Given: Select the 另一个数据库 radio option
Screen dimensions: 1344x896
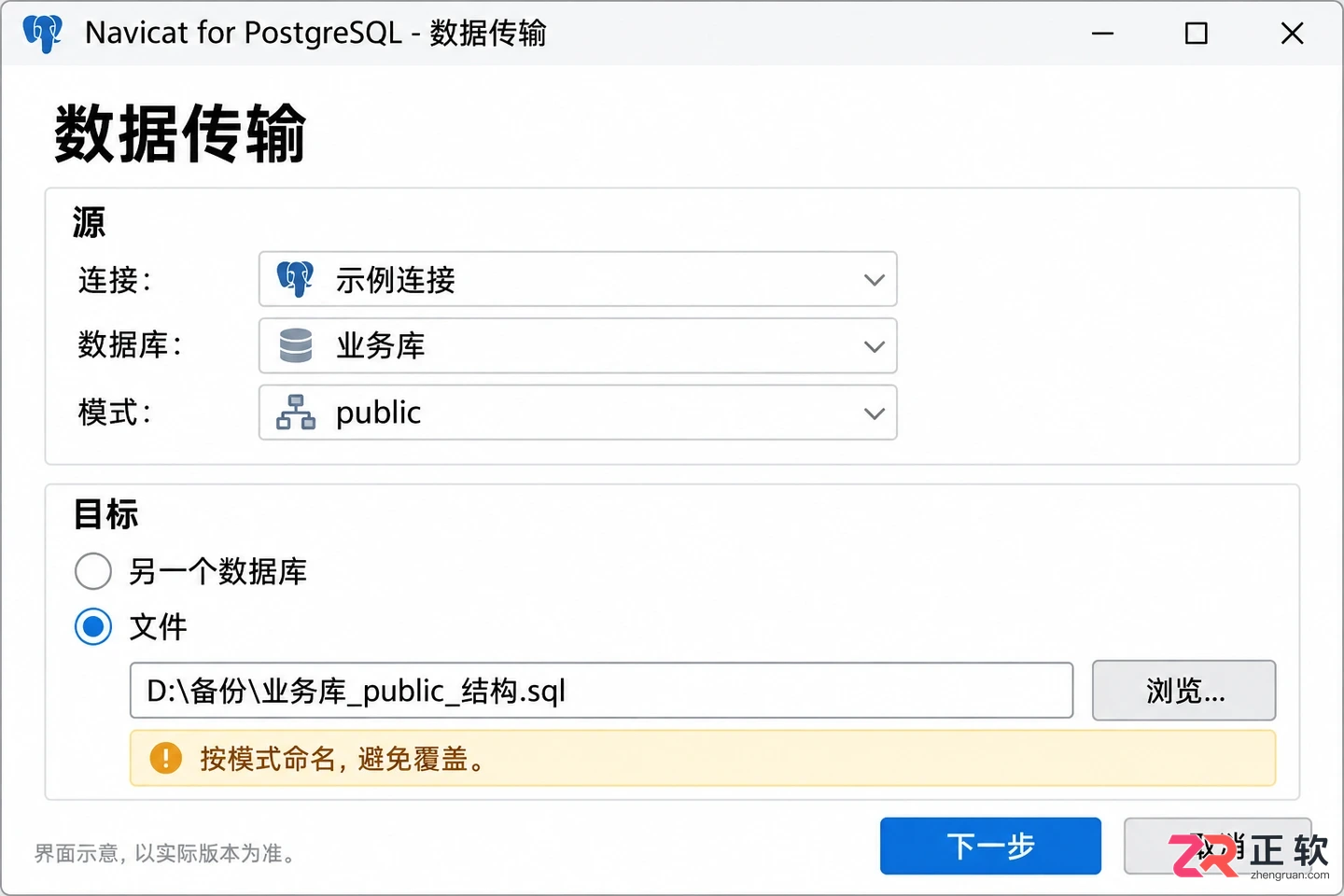Looking at the screenshot, I should click(x=93, y=571).
